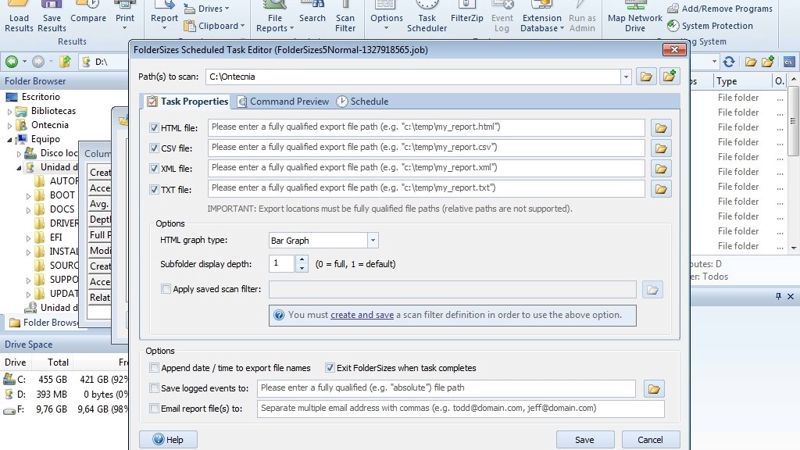Click Run as Admin
800x450 pixels.
point(582,17)
